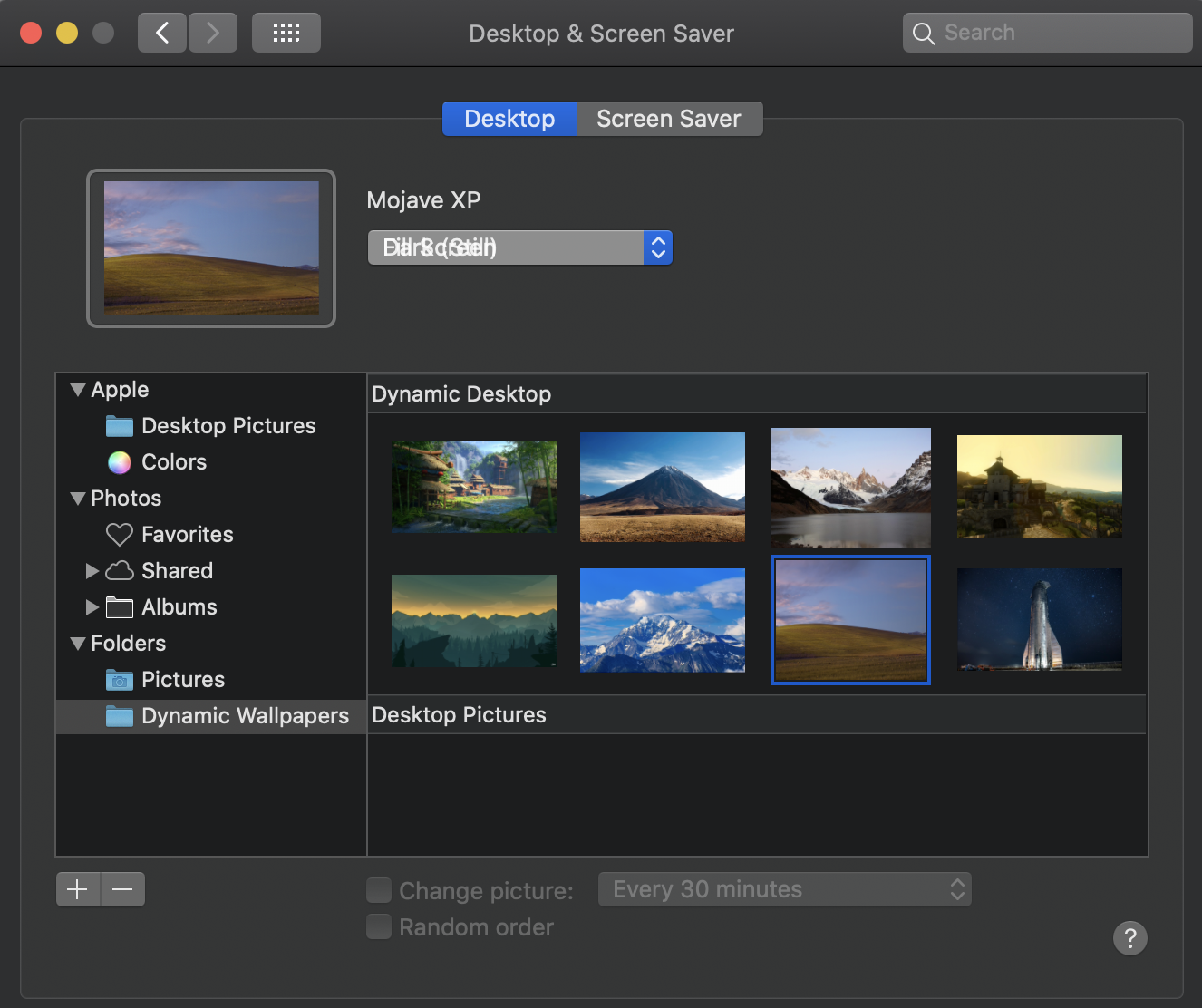Screen dimensions: 1202x1008
Task: Click the Apple group label
Action: [120, 390]
